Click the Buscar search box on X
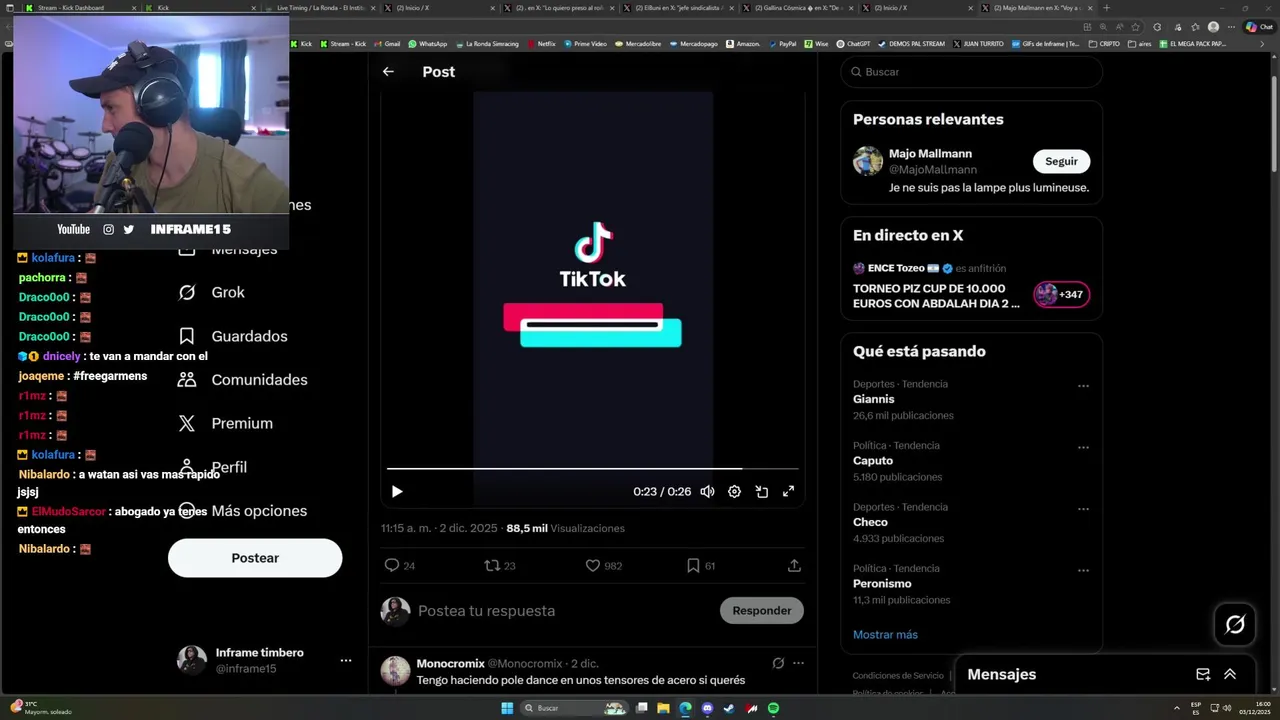The image size is (1280, 720). [x=971, y=72]
